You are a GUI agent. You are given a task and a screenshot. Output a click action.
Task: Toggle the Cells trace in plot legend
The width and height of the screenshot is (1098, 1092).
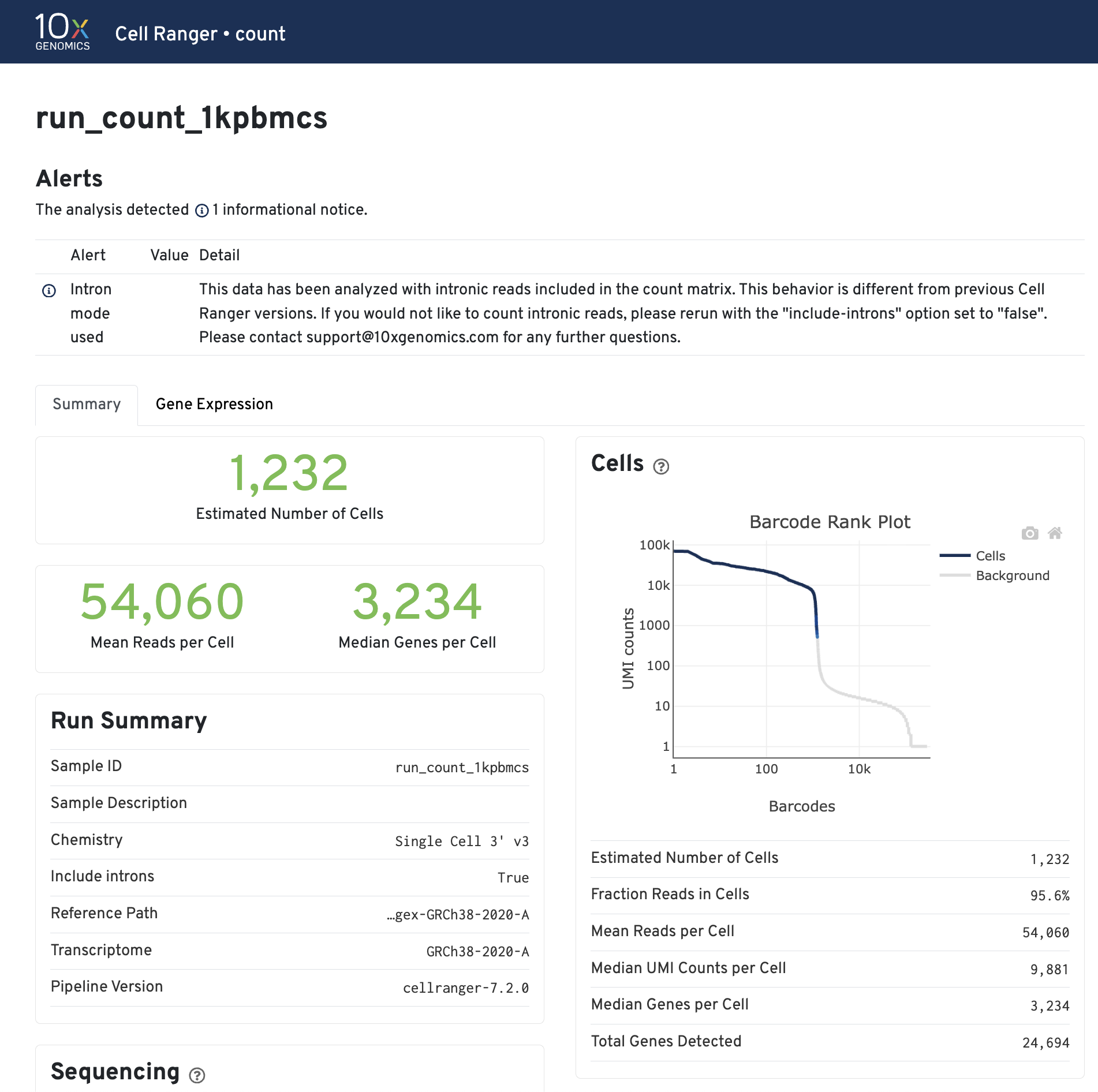(x=989, y=556)
